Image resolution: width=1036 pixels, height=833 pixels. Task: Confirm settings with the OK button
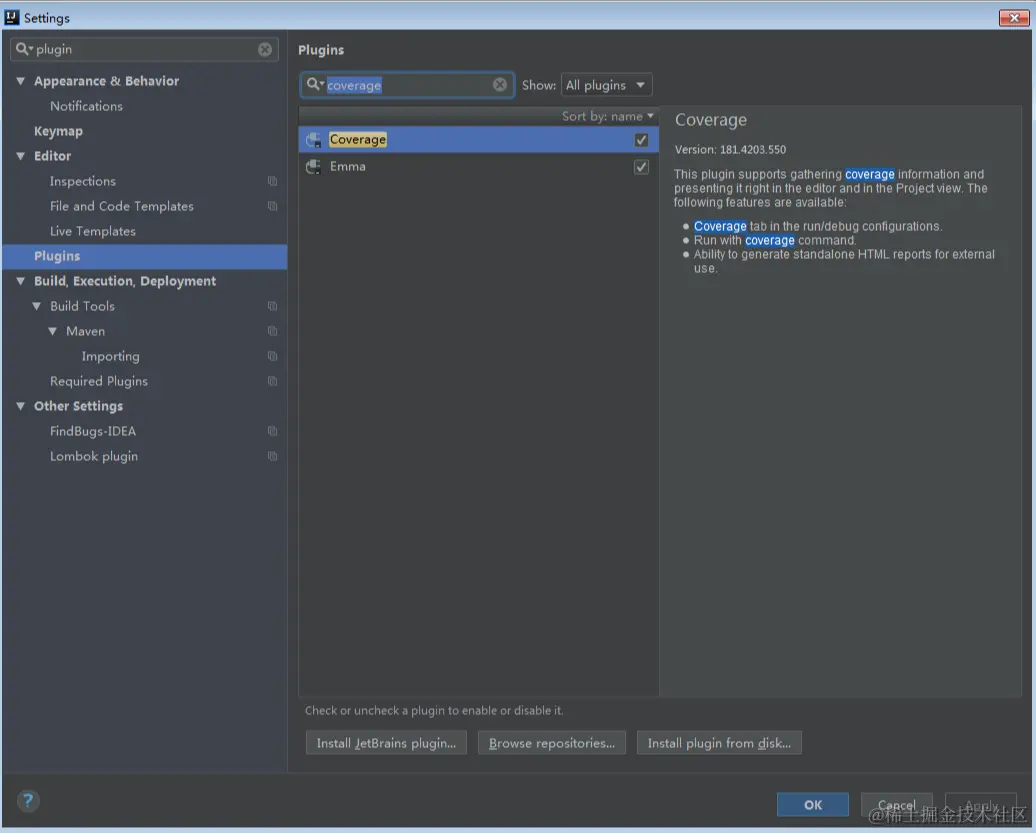(x=813, y=805)
